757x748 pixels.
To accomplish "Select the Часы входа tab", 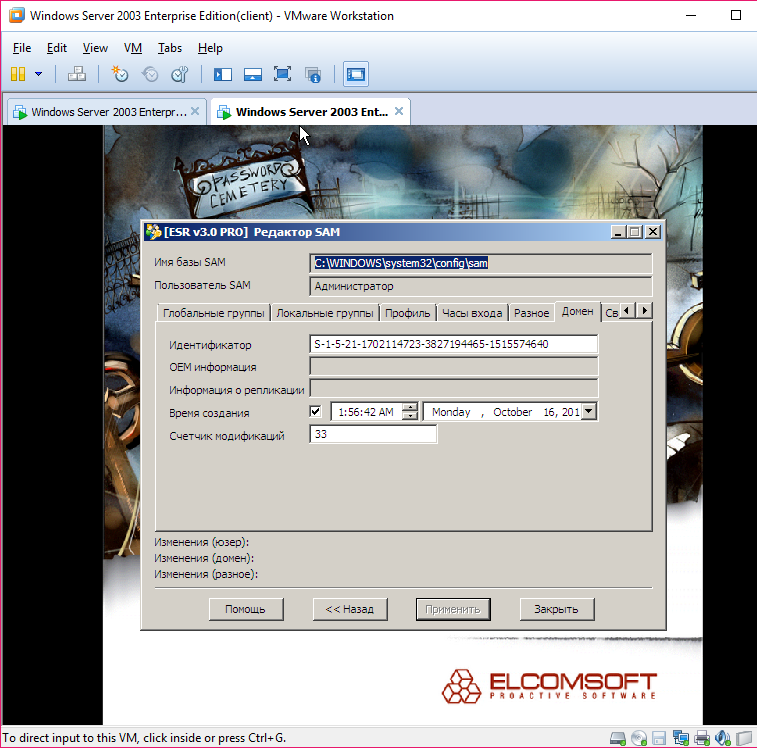I will pos(472,313).
